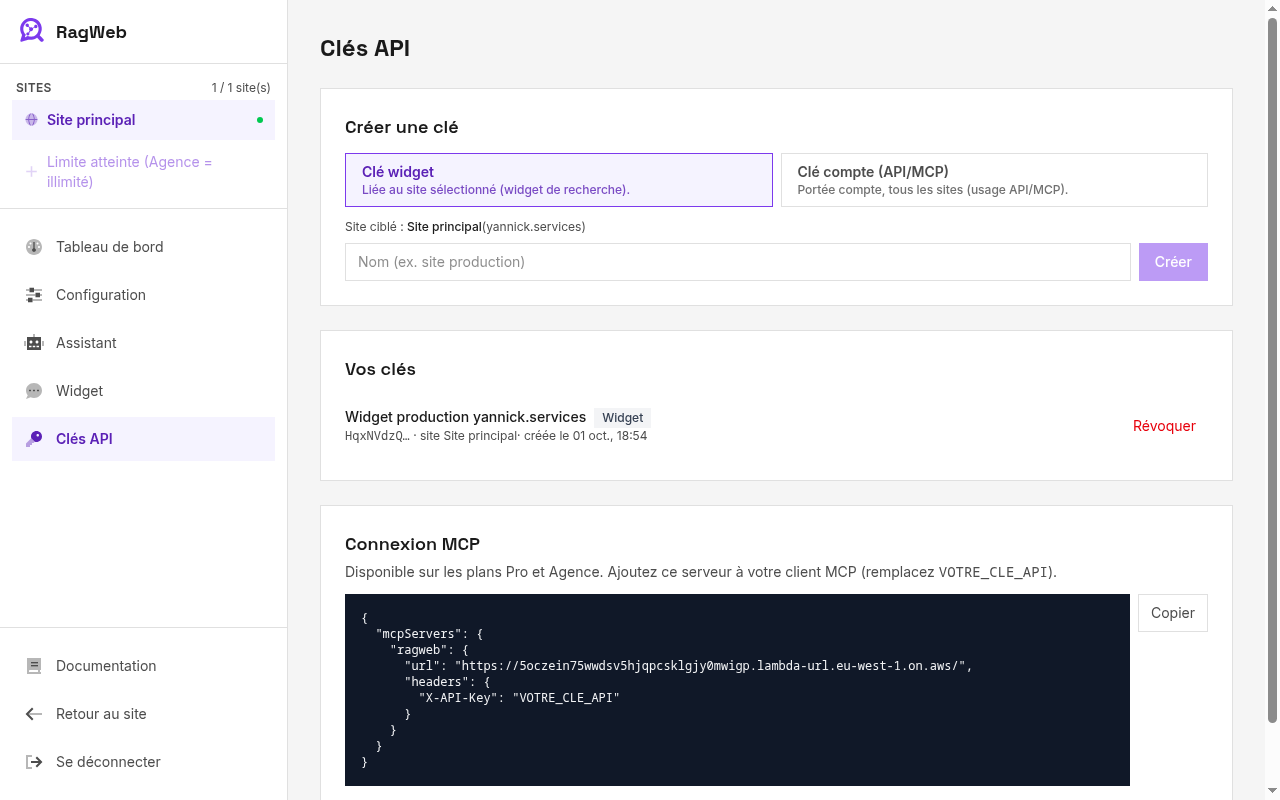1280x800 pixels.
Task: Click the key name Widget production yannick.services
Action: (465, 417)
